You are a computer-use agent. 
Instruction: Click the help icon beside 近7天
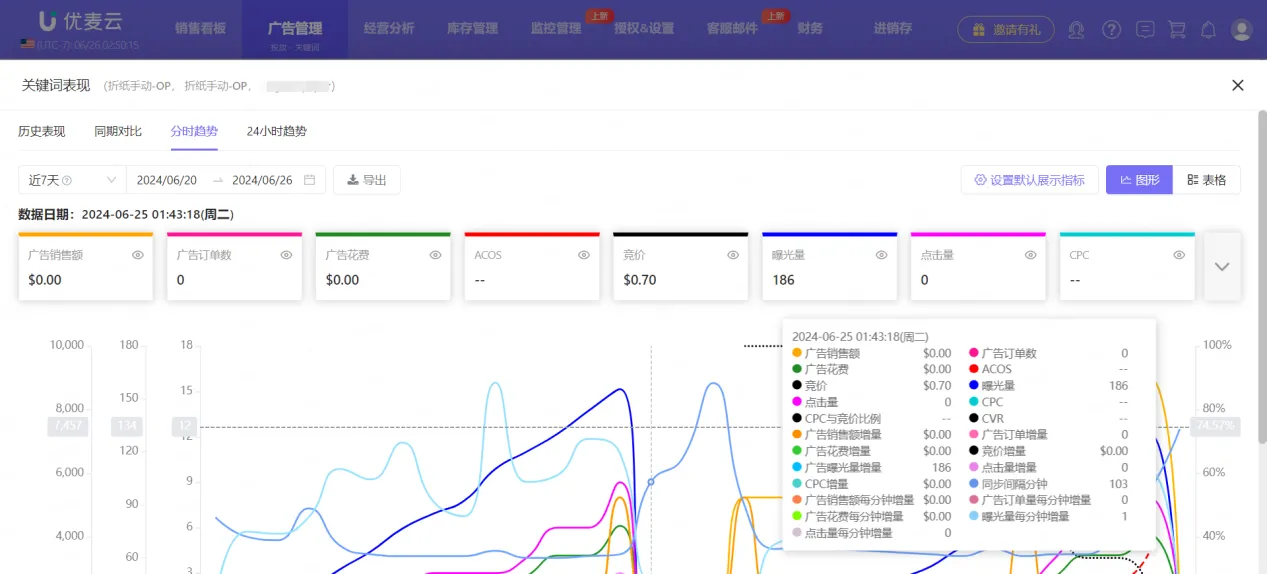(x=67, y=181)
